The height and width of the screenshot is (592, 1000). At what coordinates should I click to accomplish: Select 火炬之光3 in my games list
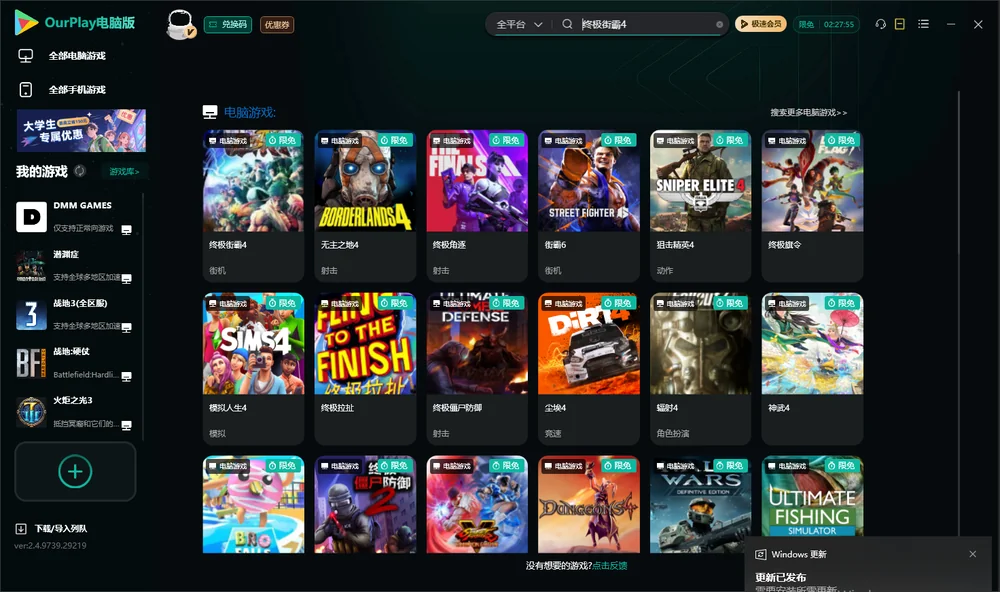[75, 412]
